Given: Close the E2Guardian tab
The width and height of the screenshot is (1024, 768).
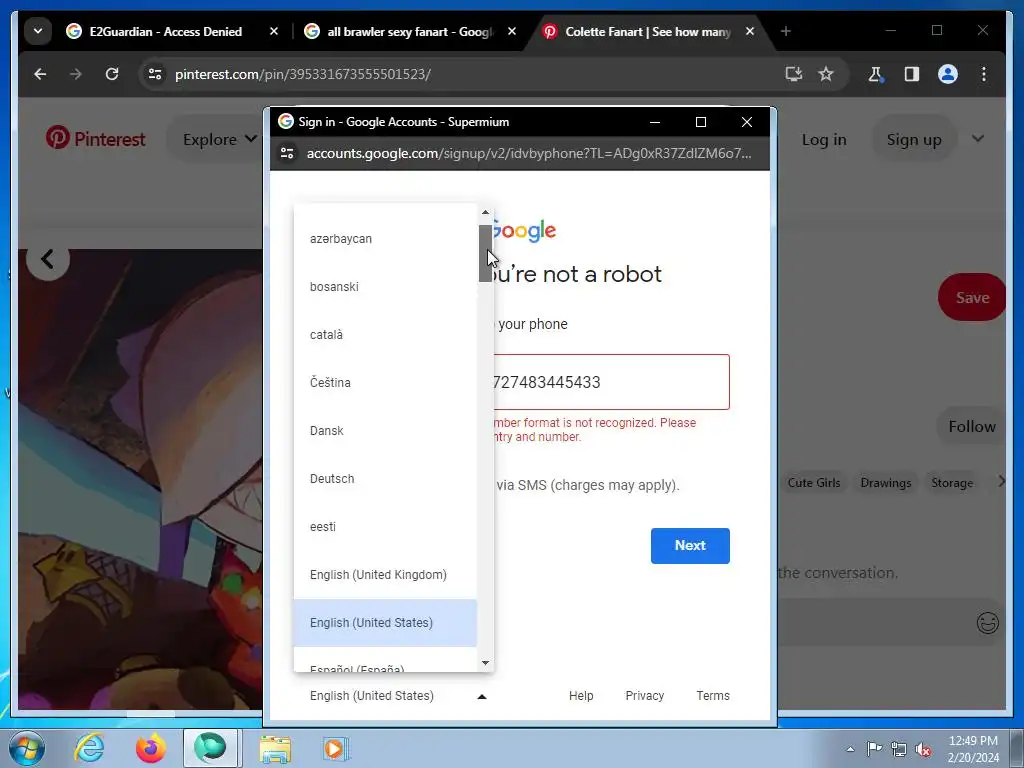Looking at the screenshot, I should pyautogui.click(x=274, y=31).
